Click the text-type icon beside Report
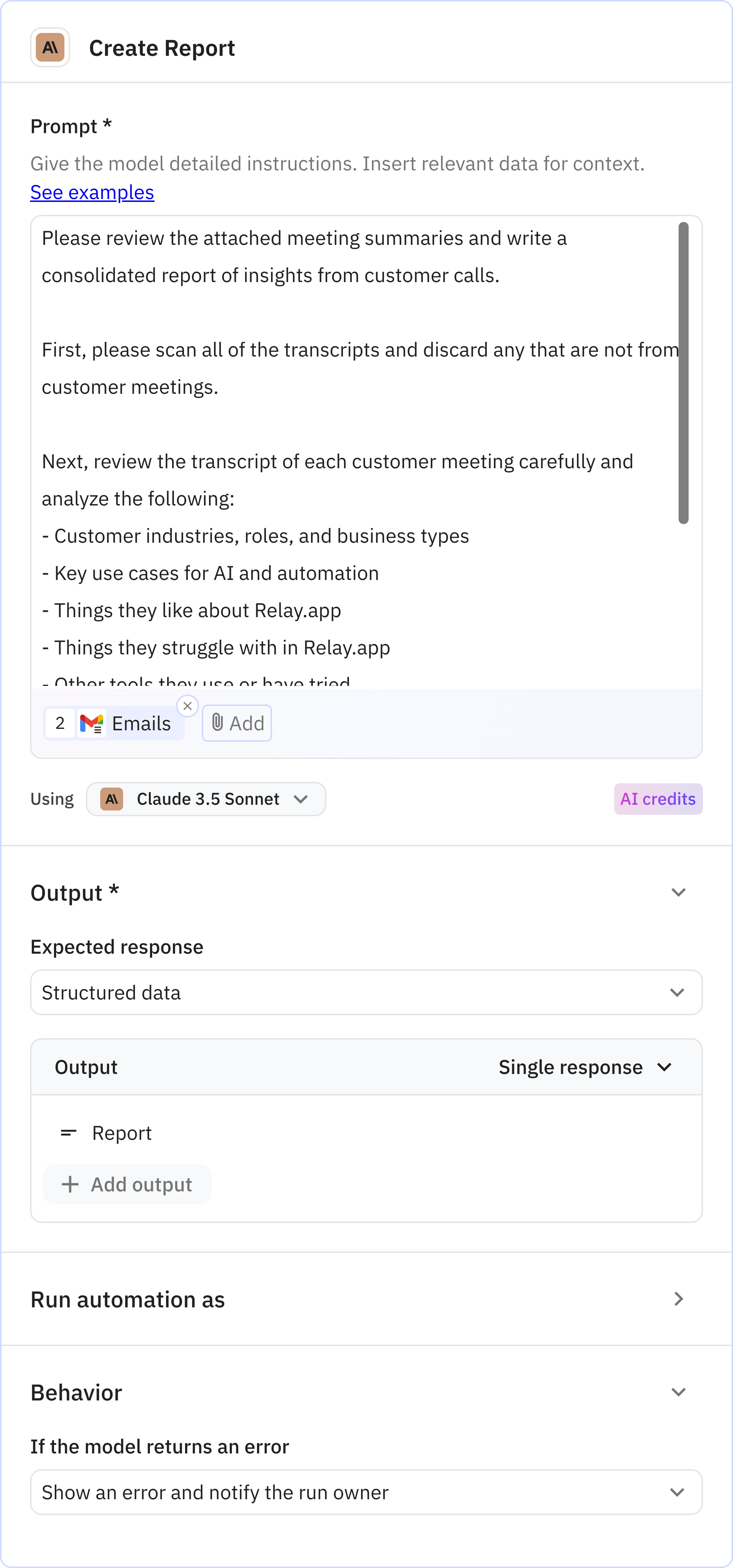 click(69, 1133)
